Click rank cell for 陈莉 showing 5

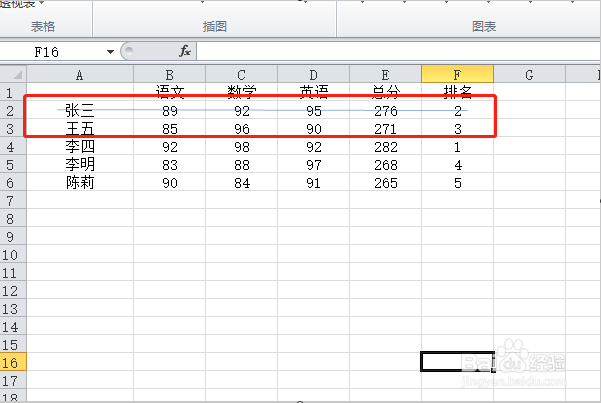click(457, 183)
